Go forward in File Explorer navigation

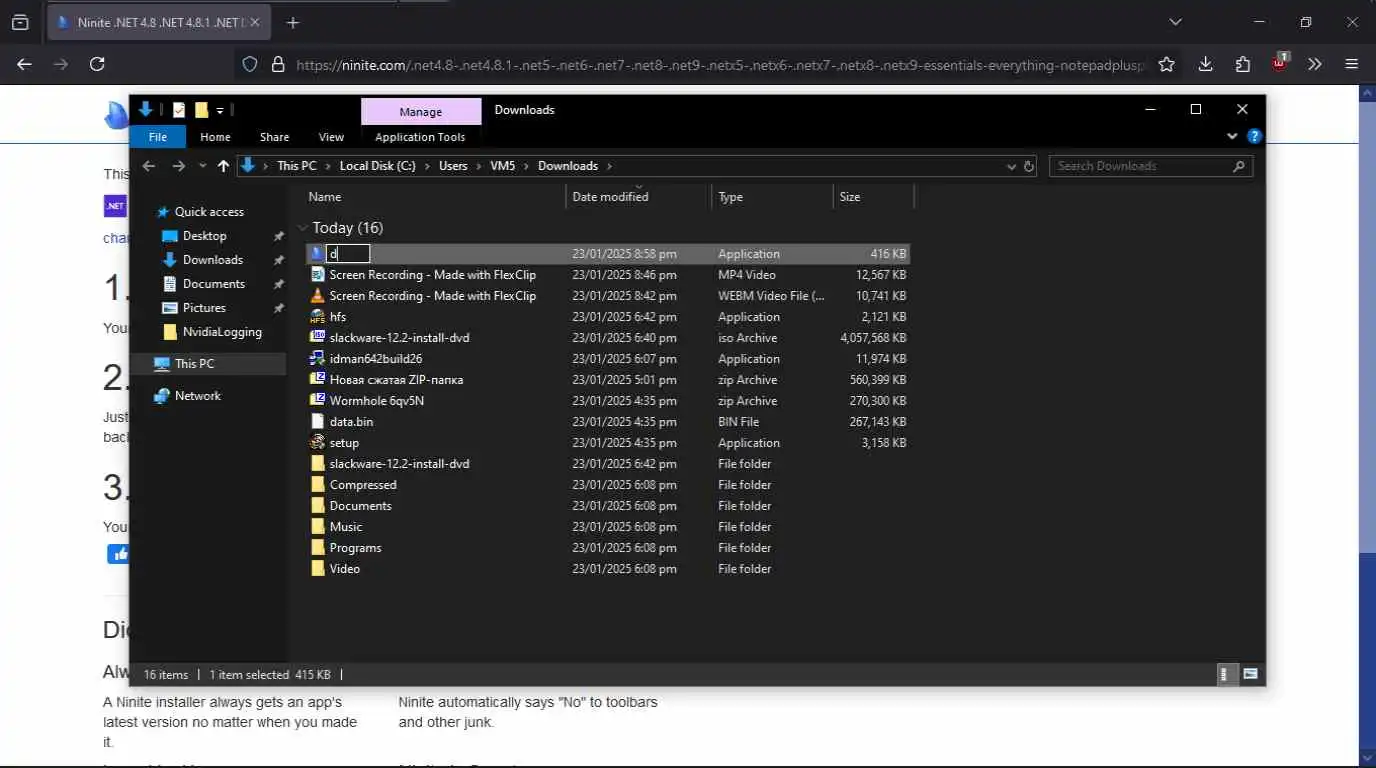pyautogui.click(x=178, y=166)
